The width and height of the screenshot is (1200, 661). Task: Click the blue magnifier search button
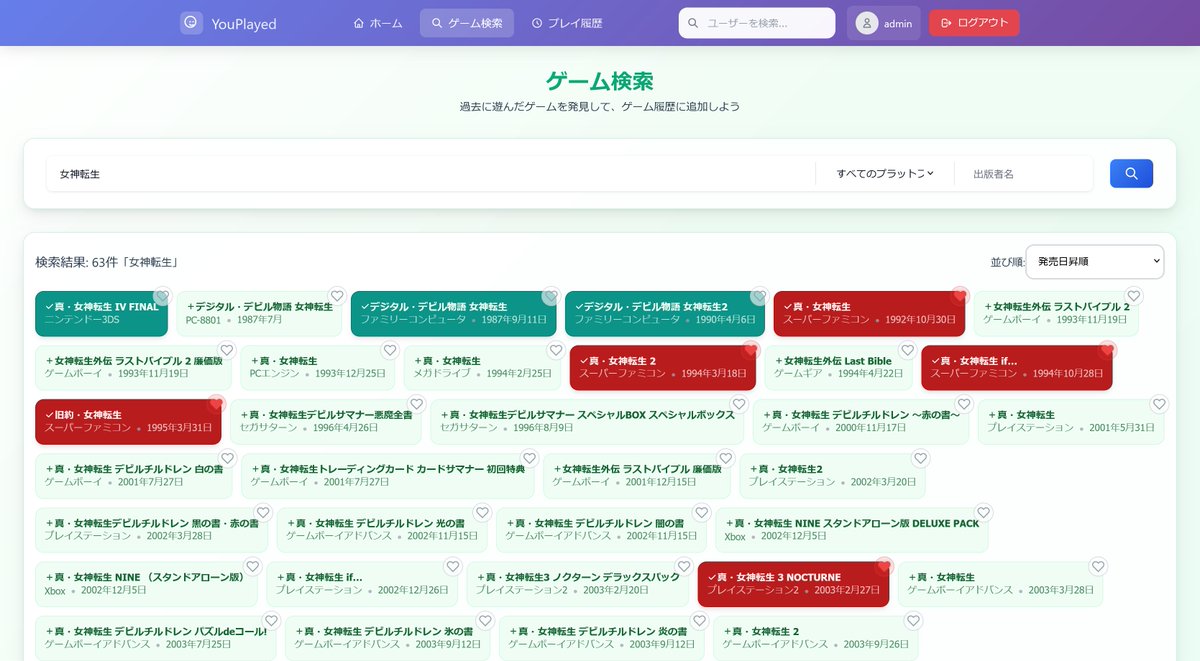pyautogui.click(x=1131, y=174)
